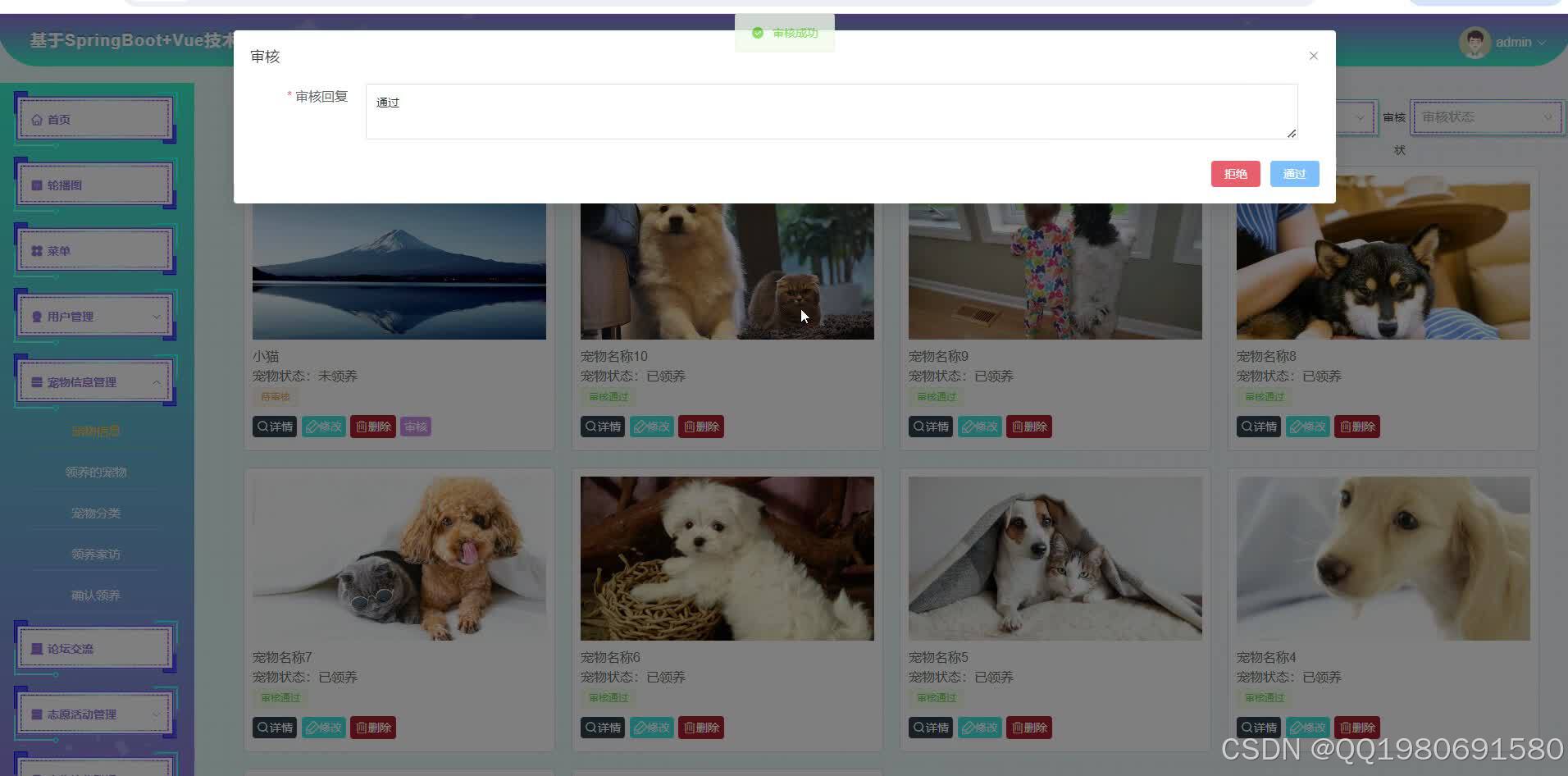Open 论坛交流 in the sidebar
Image resolution: width=1568 pixels, height=776 pixels.
(95, 648)
